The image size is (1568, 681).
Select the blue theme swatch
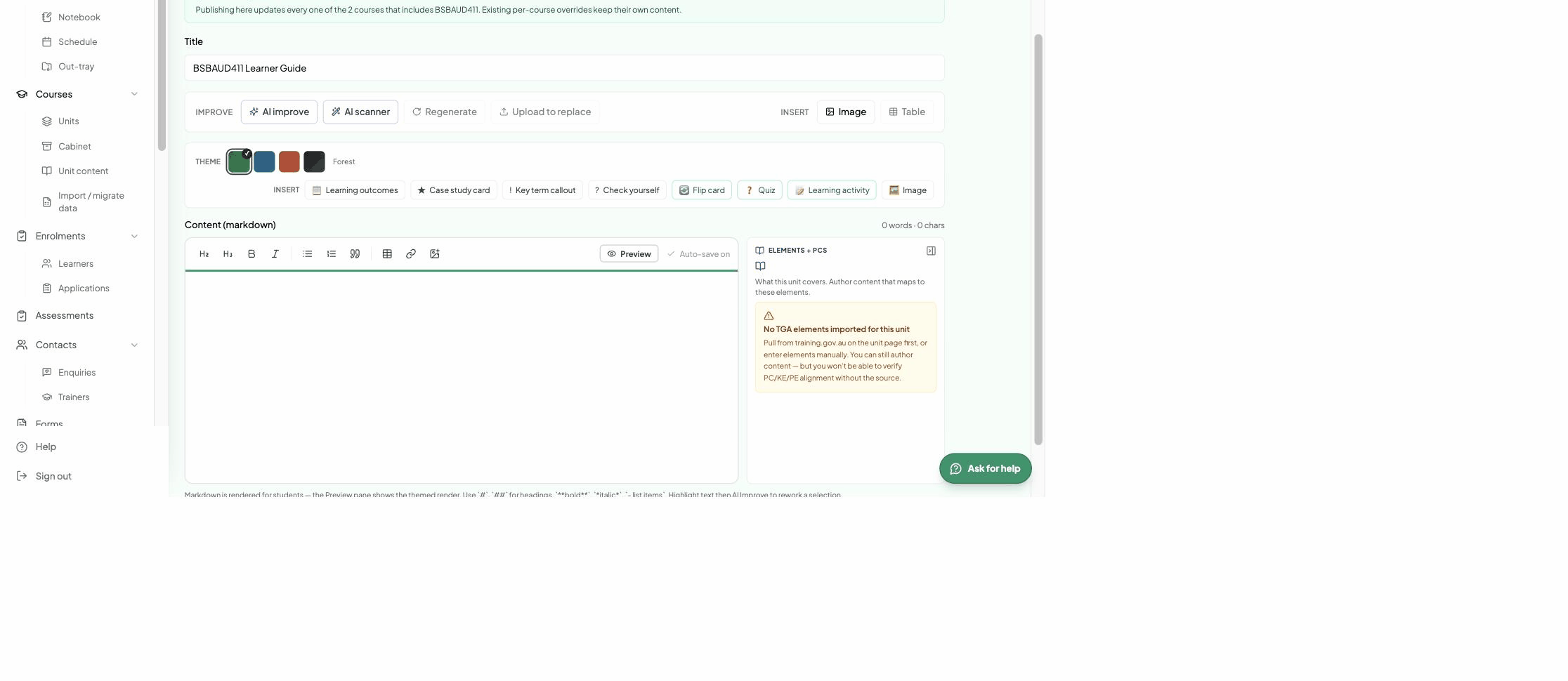(264, 161)
